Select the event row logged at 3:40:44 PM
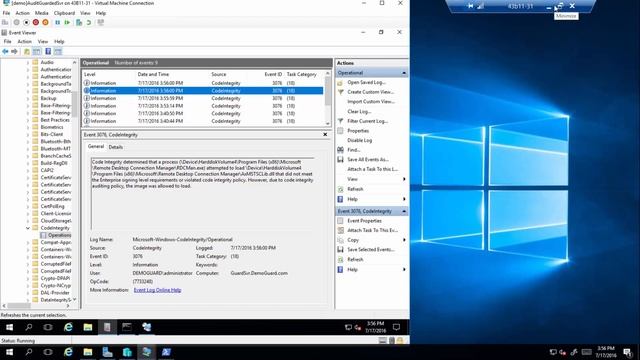640x360 pixels. click(203, 121)
